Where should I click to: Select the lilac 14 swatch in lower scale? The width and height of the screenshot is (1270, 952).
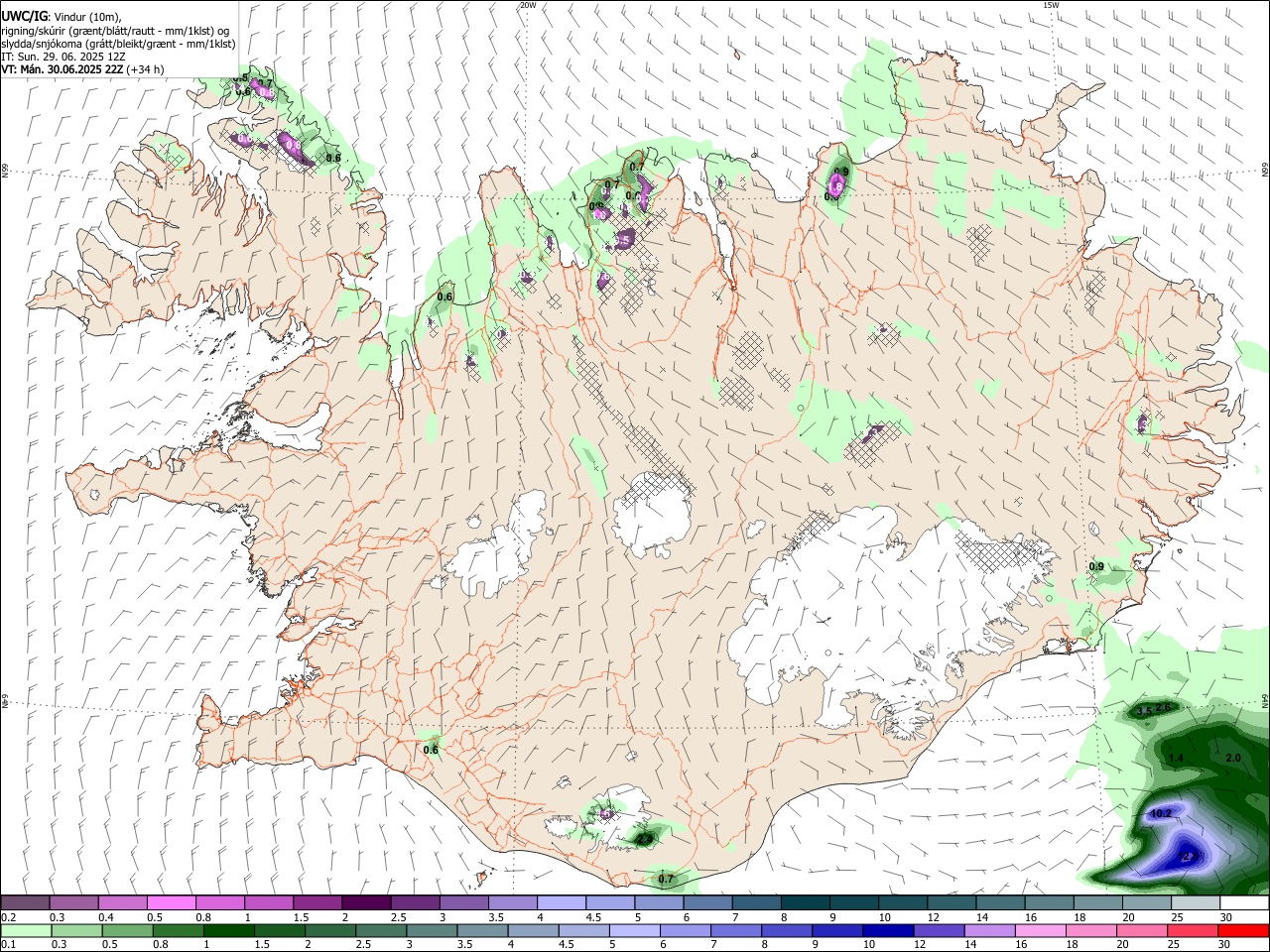(x=990, y=930)
